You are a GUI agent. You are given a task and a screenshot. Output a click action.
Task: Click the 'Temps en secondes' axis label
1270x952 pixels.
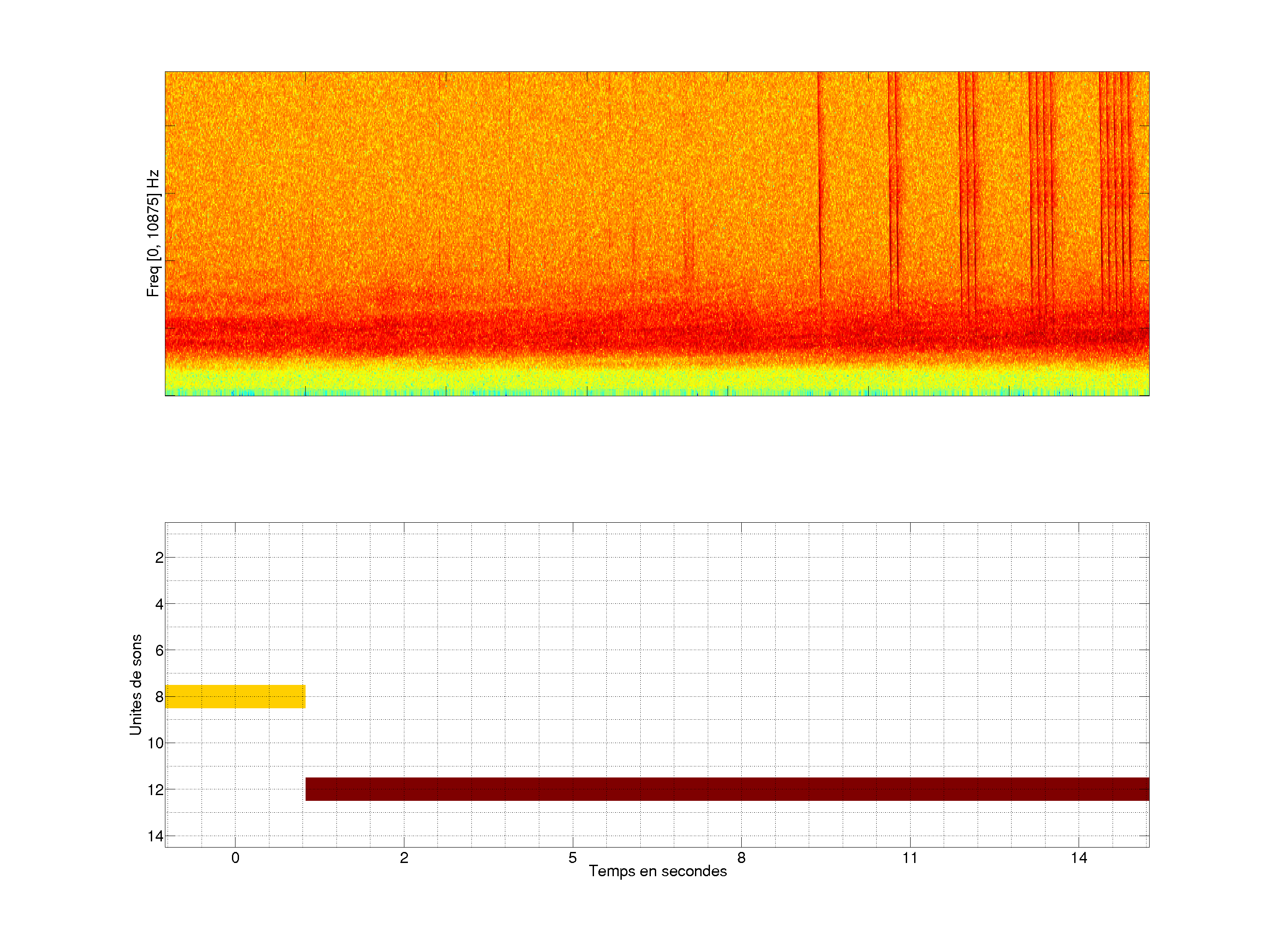(657, 871)
